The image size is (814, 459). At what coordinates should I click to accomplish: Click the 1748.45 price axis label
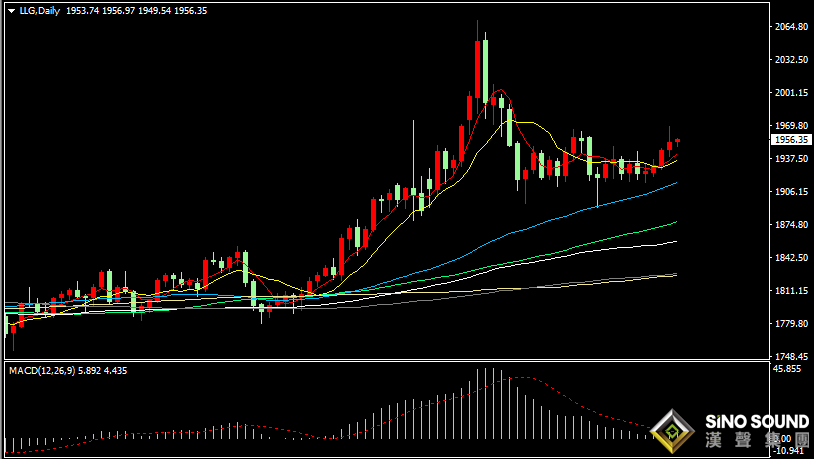point(792,357)
